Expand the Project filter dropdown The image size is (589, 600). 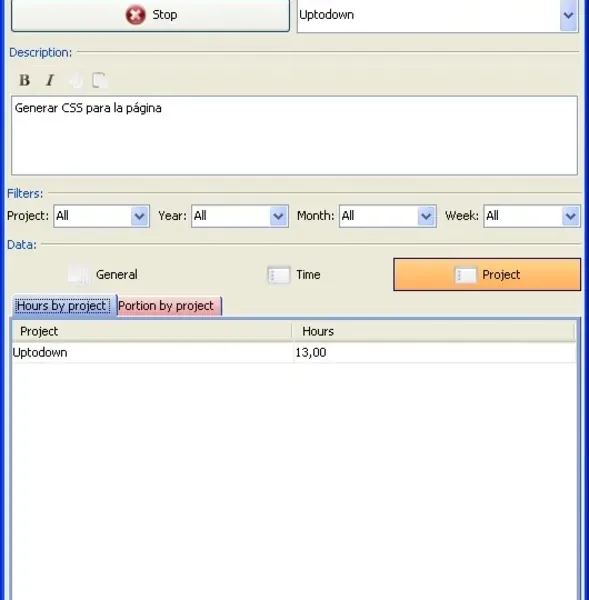[x=139, y=216]
